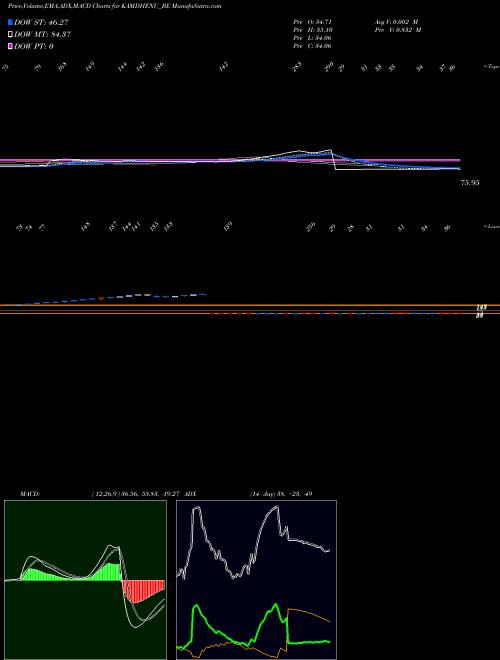Click the MACD (12,26,9) parameter values

(137, 494)
